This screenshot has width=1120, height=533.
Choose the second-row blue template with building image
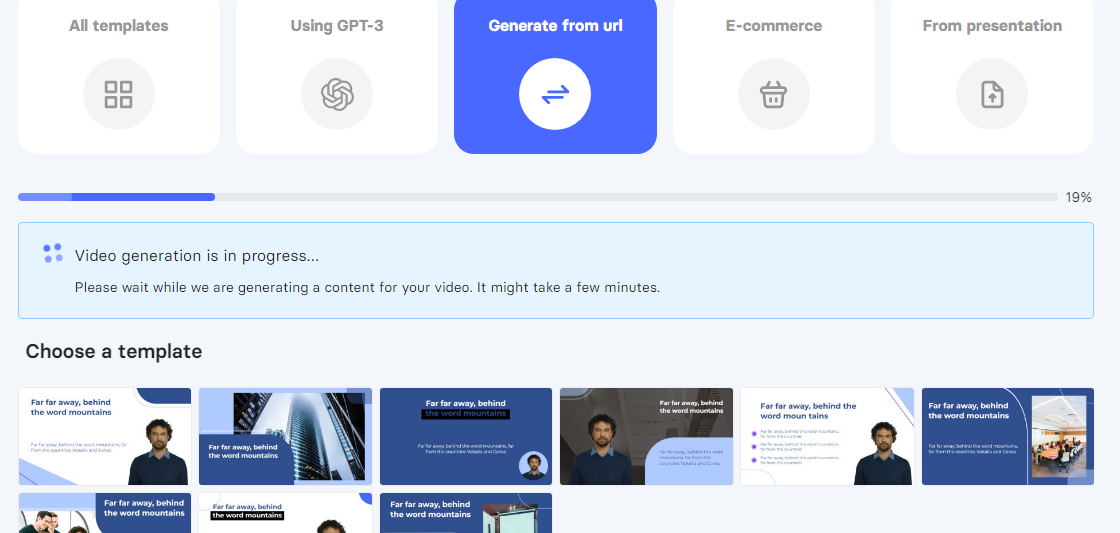466,513
